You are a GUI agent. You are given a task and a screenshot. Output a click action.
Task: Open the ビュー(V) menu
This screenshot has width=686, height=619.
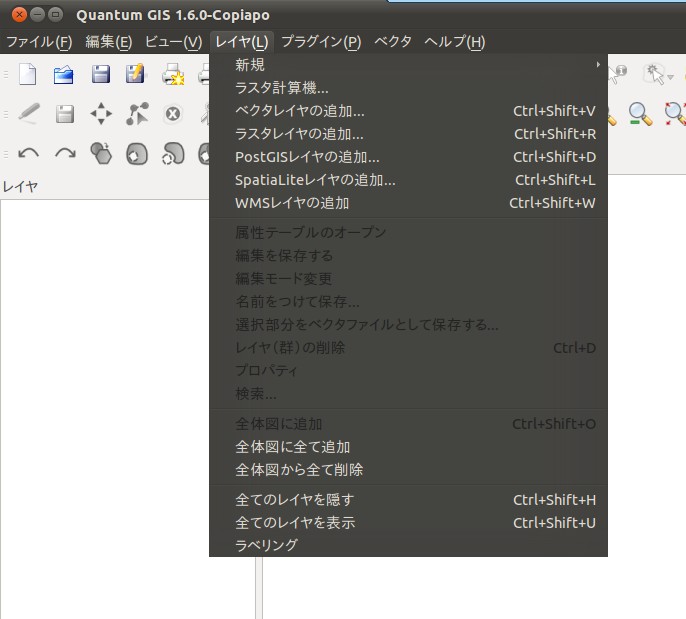click(x=174, y=42)
